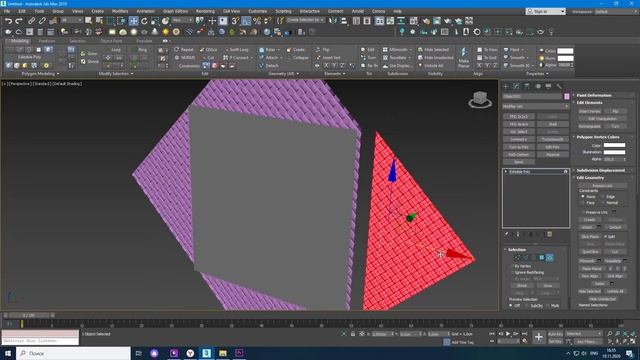Open the Create tab plus icon
The height and width of the screenshot is (360, 640).
(x=506, y=86)
